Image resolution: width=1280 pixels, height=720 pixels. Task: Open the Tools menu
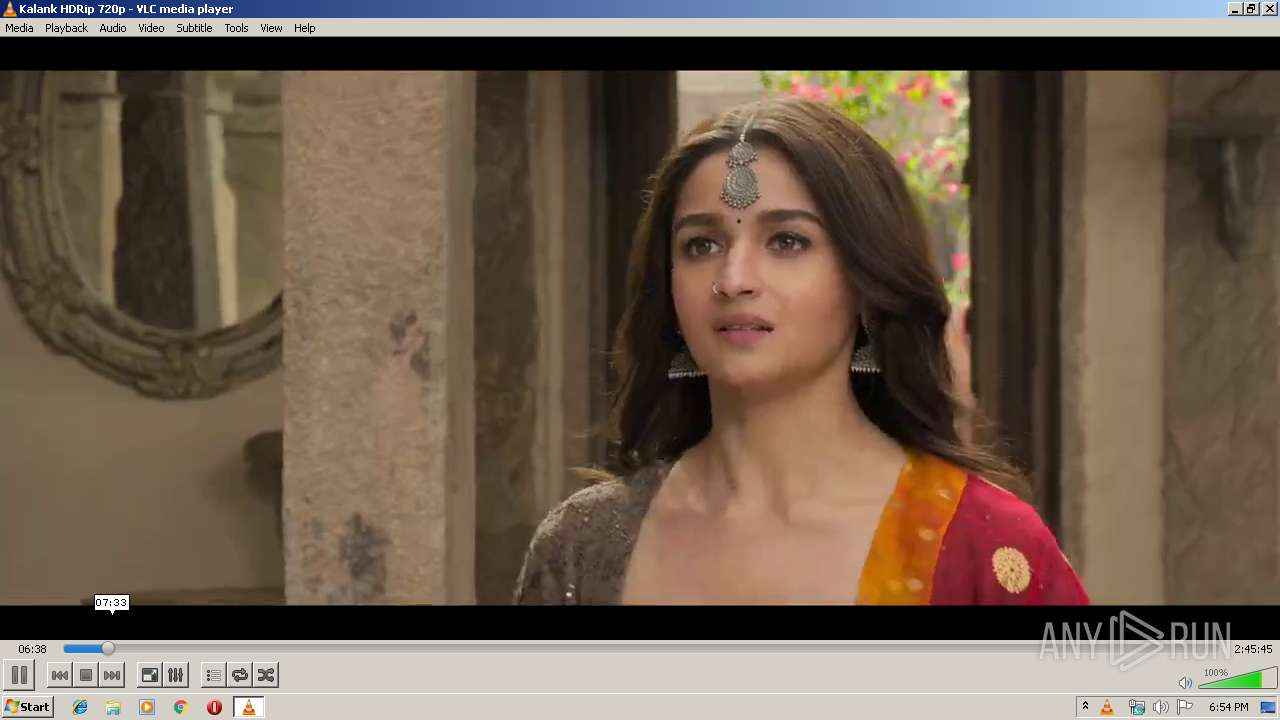coord(236,28)
